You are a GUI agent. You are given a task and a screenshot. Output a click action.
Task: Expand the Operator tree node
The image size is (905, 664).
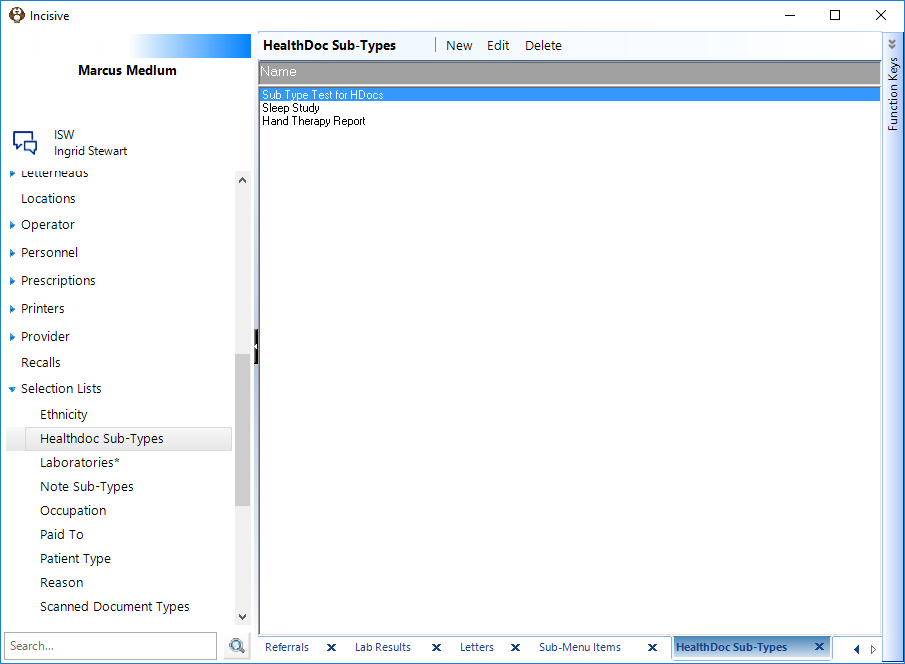12,225
